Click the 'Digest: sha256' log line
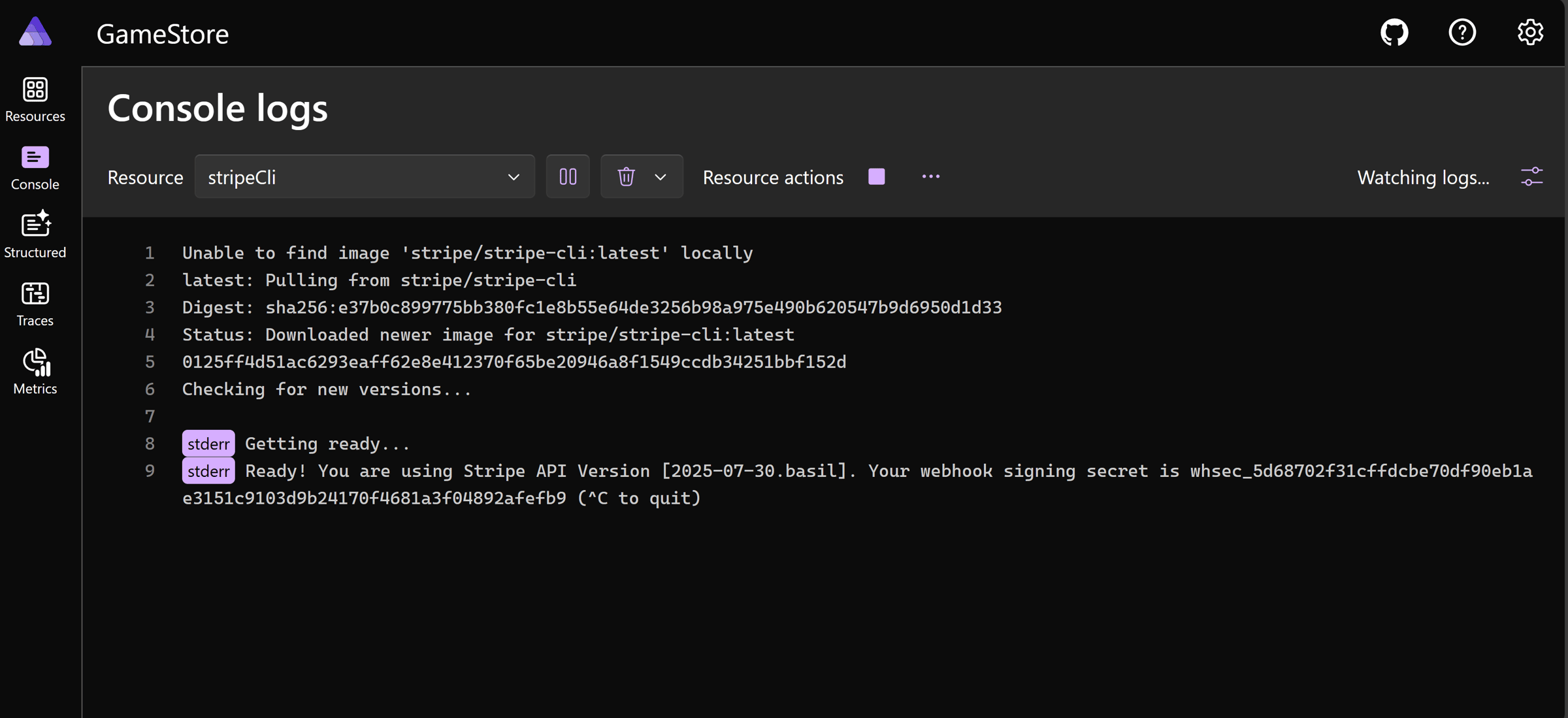Viewport: 1568px width, 718px height. click(x=592, y=307)
